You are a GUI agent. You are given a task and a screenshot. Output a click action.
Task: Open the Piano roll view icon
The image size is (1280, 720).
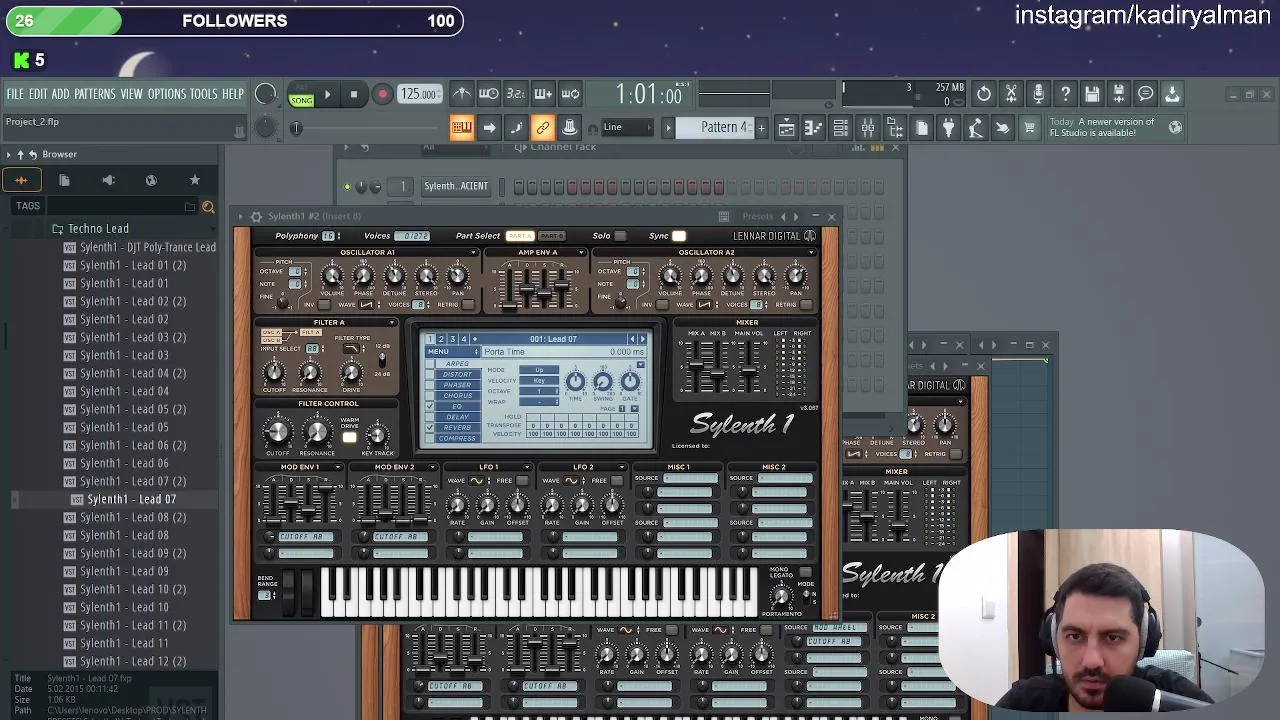pos(813,127)
